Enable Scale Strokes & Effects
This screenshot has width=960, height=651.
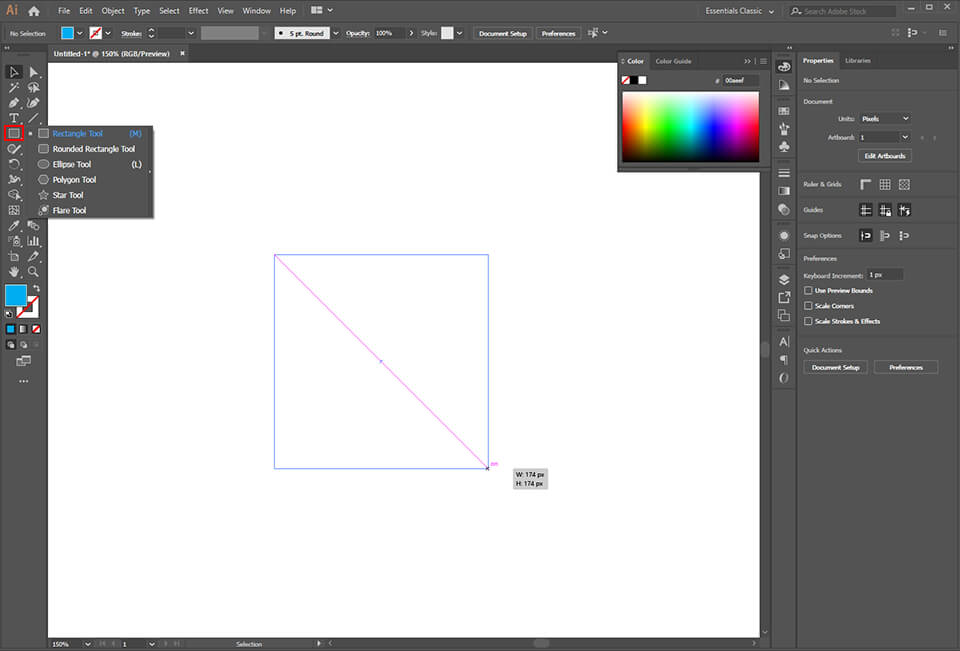point(808,321)
